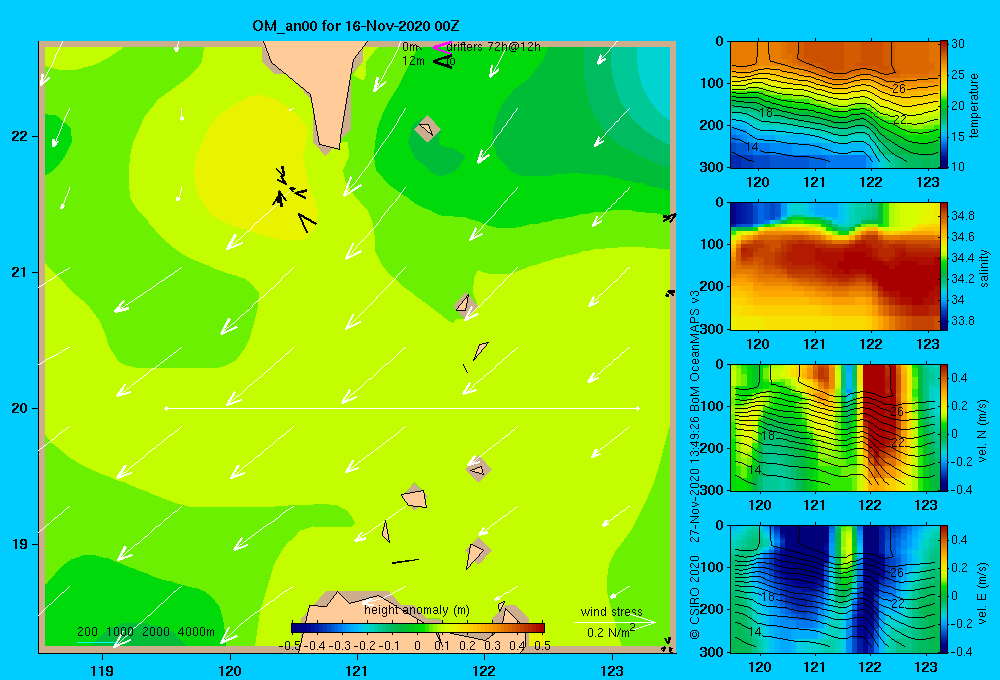Click the '© CSIRO 2020' copyright text

click(695, 596)
